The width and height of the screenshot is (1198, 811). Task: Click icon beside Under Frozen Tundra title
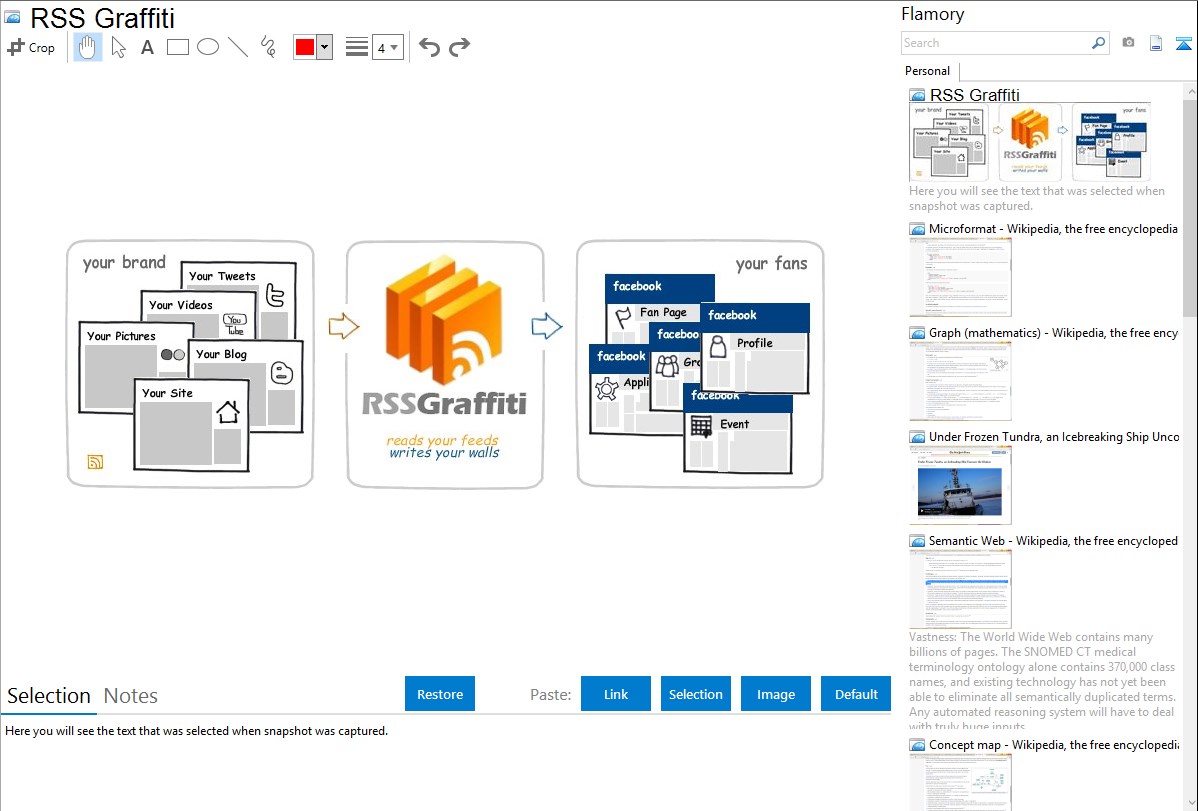917,437
